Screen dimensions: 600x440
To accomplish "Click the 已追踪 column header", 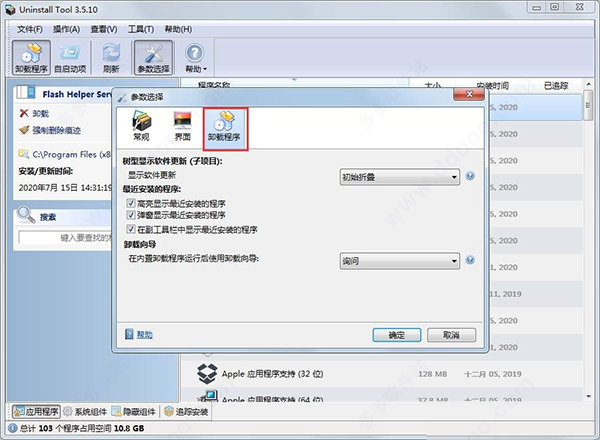I will 556,86.
